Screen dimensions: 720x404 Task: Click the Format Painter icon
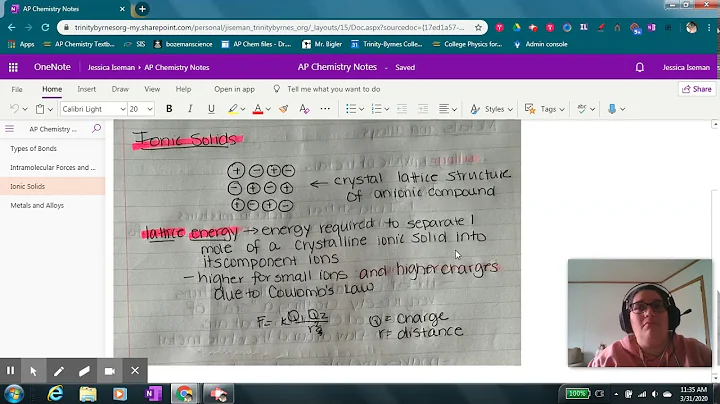tap(283, 109)
